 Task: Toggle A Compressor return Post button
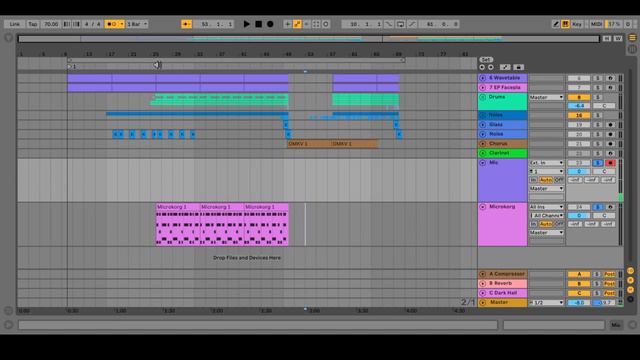tap(609, 274)
